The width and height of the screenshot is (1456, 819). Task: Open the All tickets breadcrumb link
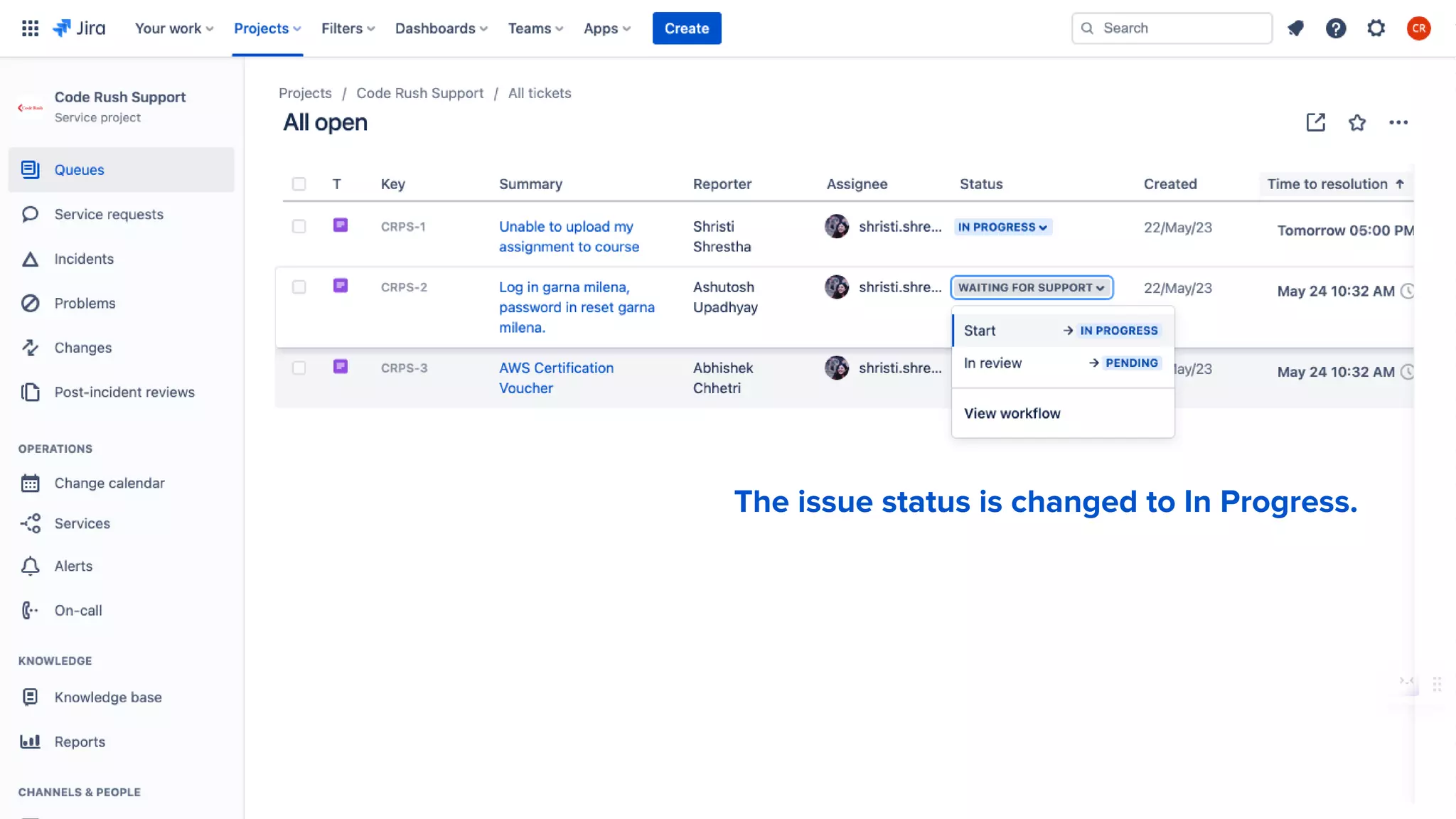pyautogui.click(x=540, y=93)
